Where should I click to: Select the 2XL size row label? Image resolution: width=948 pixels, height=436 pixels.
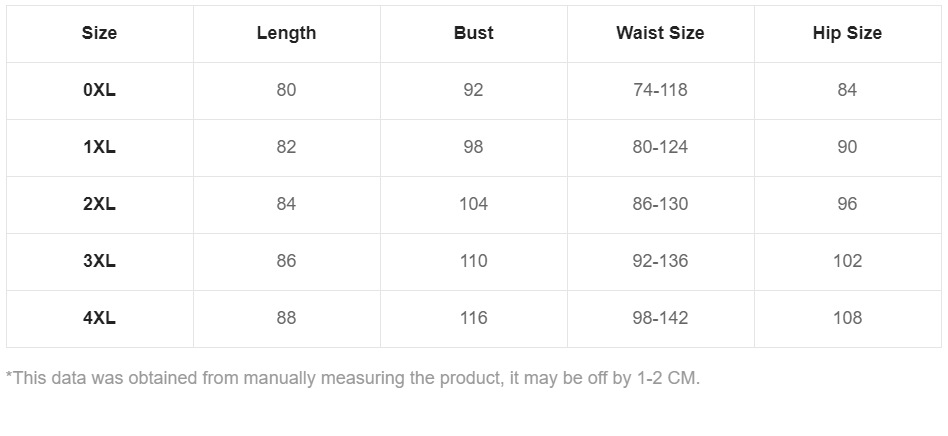pos(99,204)
